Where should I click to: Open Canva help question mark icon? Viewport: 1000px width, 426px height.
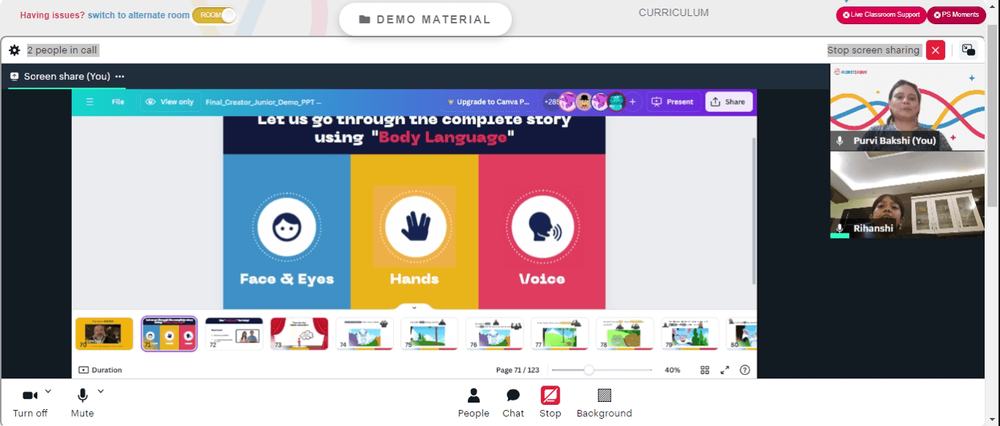coord(744,370)
